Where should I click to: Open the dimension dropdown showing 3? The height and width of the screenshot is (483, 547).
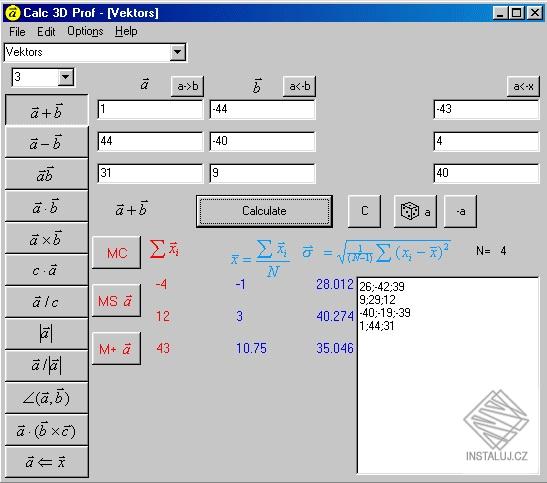(x=66, y=77)
